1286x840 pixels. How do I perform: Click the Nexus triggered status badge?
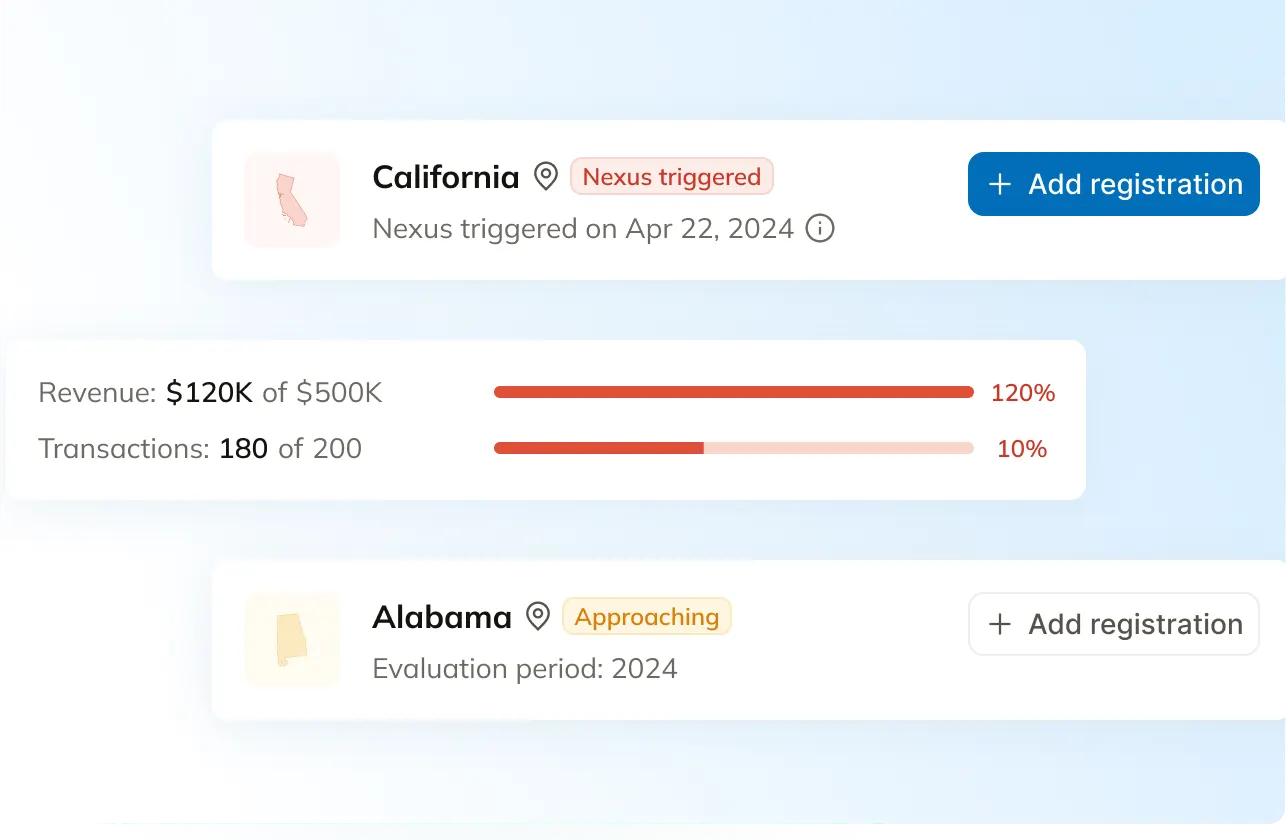click(x=671, y=177)
